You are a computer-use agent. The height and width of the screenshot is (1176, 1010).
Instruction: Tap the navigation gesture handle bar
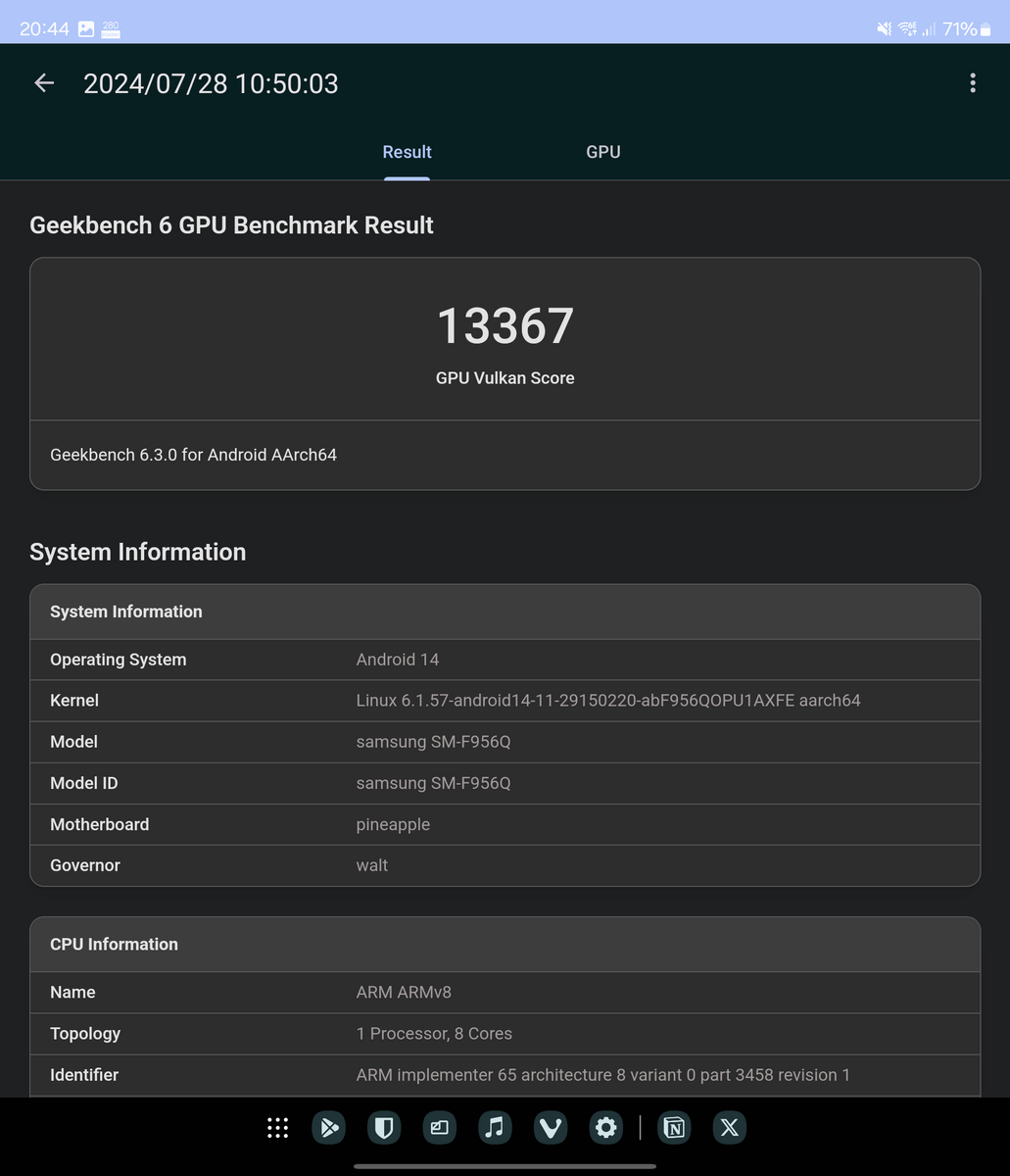[505, 1166]
